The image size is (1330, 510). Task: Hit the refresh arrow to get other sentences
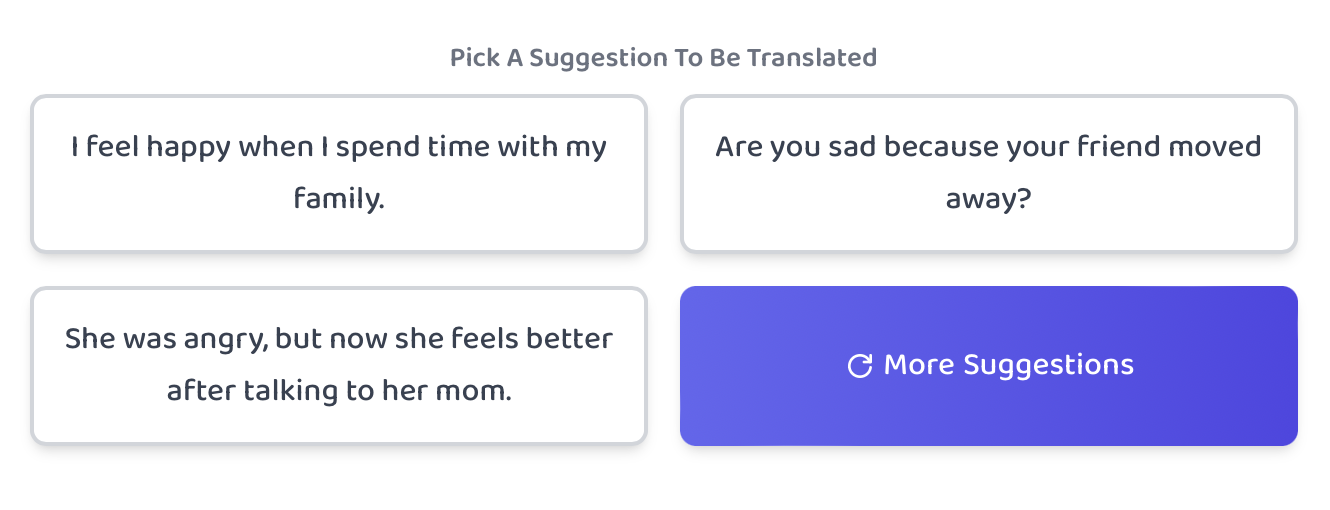point(859,366)
